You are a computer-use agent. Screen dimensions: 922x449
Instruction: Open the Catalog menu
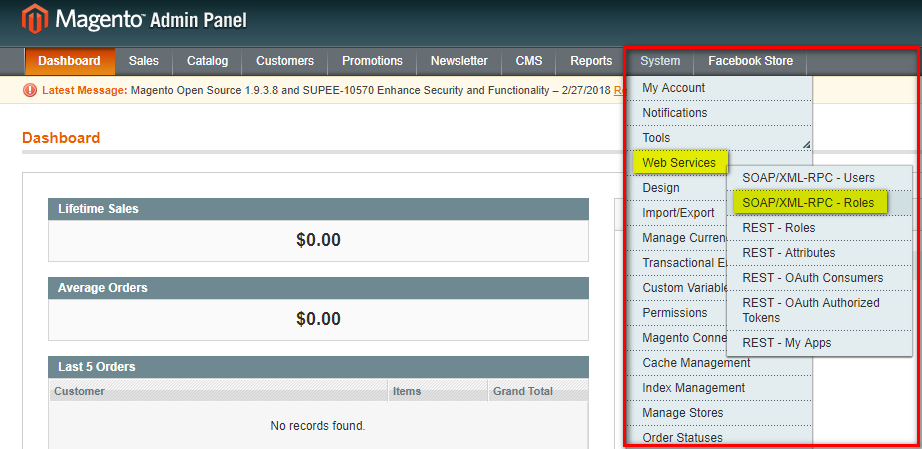click(207, 61)
